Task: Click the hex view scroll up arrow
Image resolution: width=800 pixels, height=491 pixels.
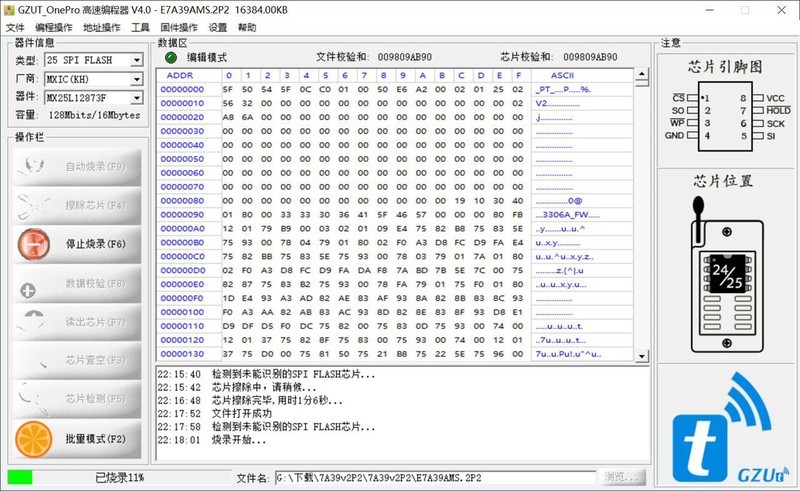Action: click(641, 75)
